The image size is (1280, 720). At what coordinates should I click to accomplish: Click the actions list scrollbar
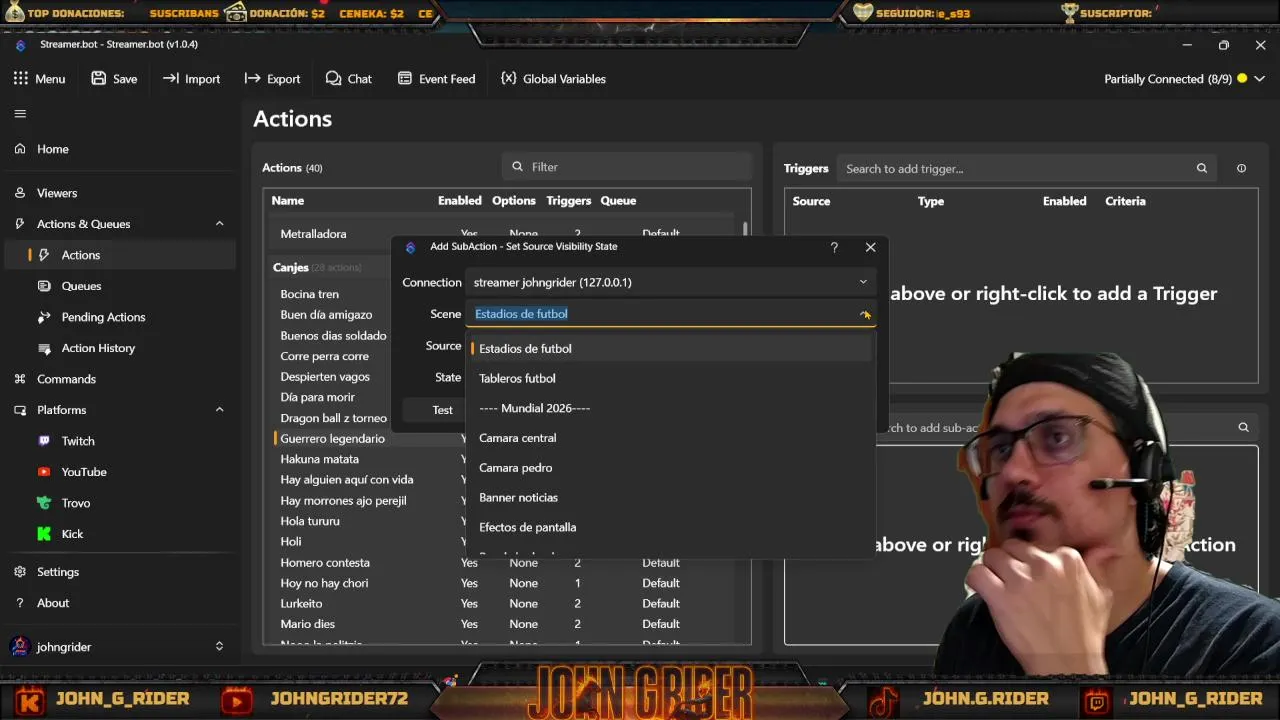745,229
